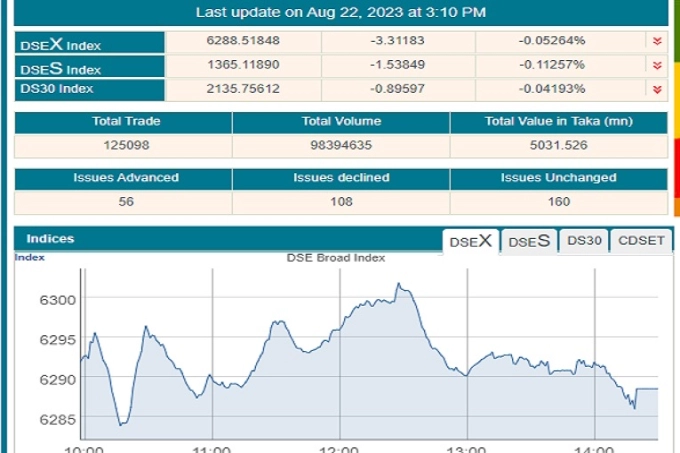Open the DS30 chart tab

click(584, 241)
